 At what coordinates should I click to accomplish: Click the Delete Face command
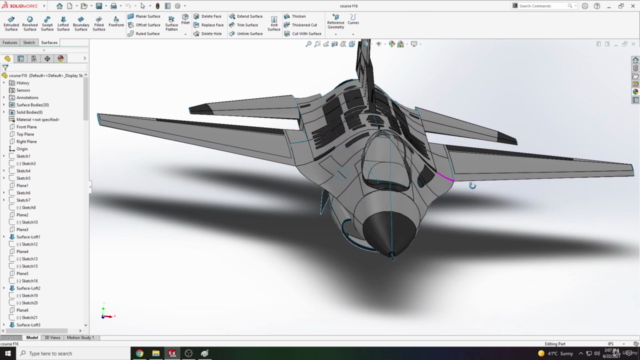[x=207, y=16]
